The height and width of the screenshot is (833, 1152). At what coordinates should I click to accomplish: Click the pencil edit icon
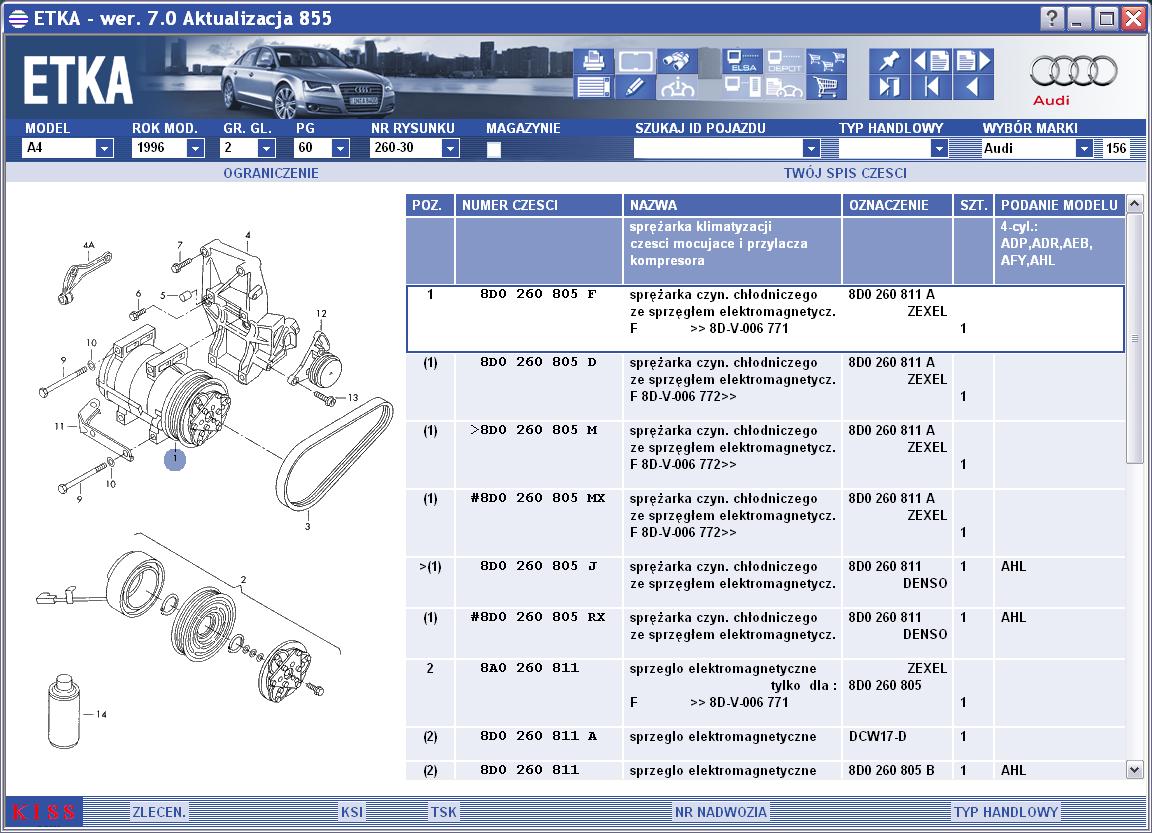(x=635, y=87)
